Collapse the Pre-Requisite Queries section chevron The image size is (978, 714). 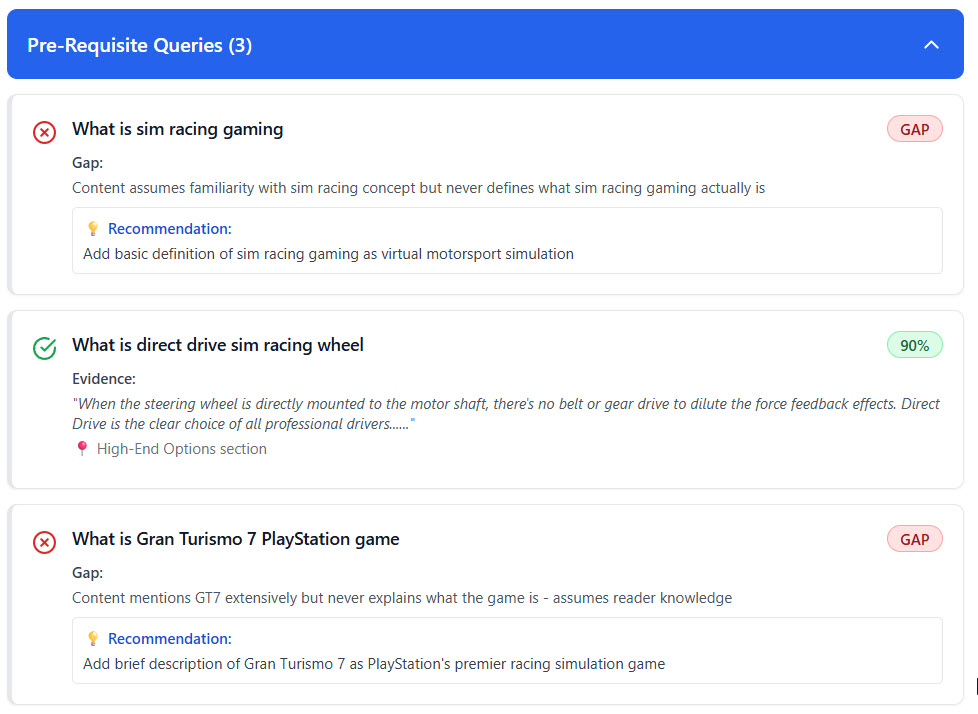point(931,45)
